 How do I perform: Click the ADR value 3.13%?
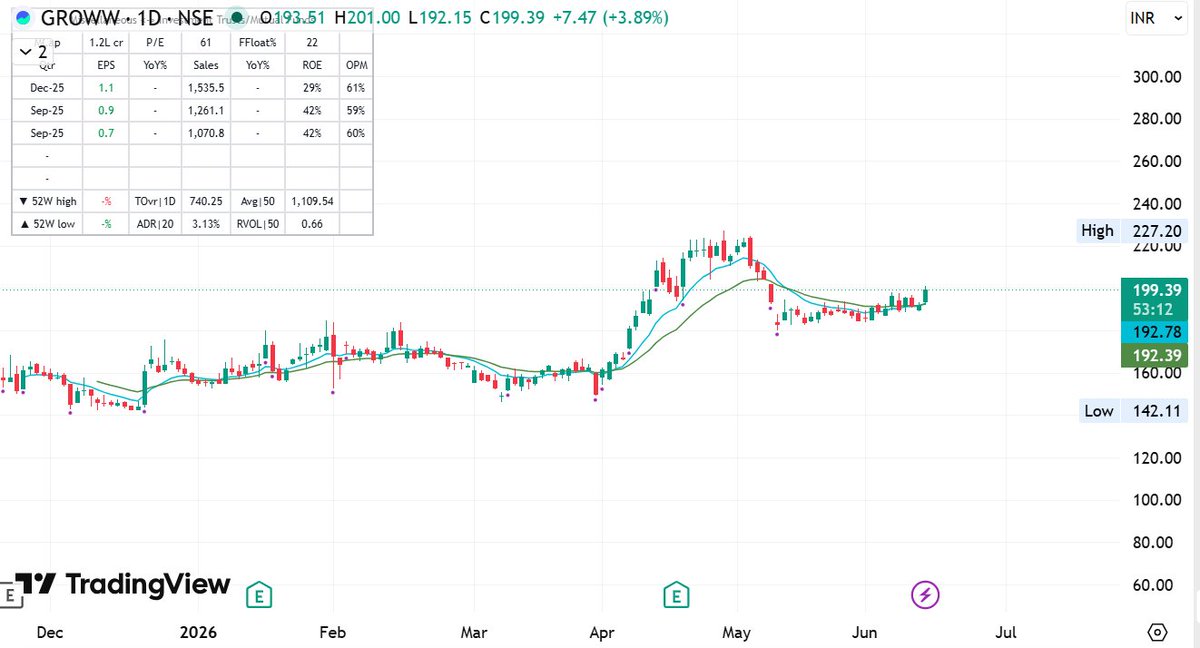(x=206, y=224)
